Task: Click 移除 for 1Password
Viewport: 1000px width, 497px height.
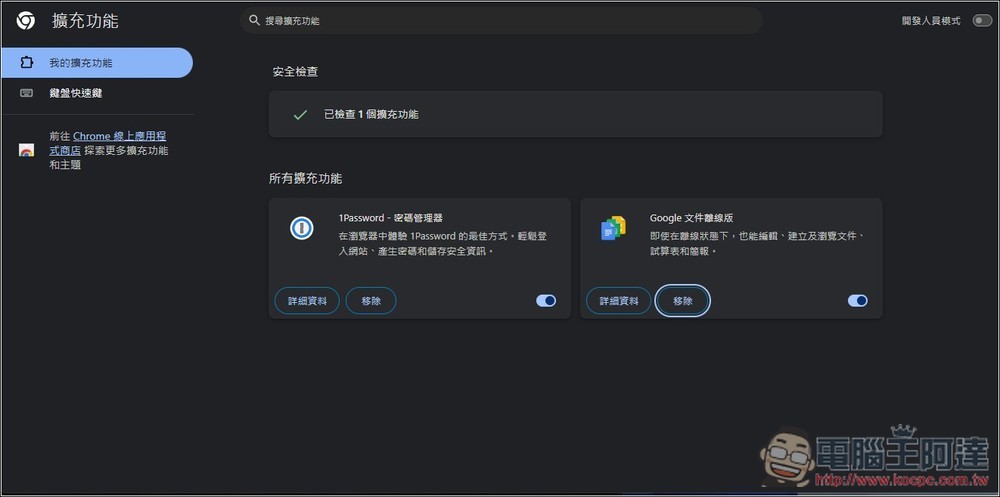Action: tap(371, 301)
